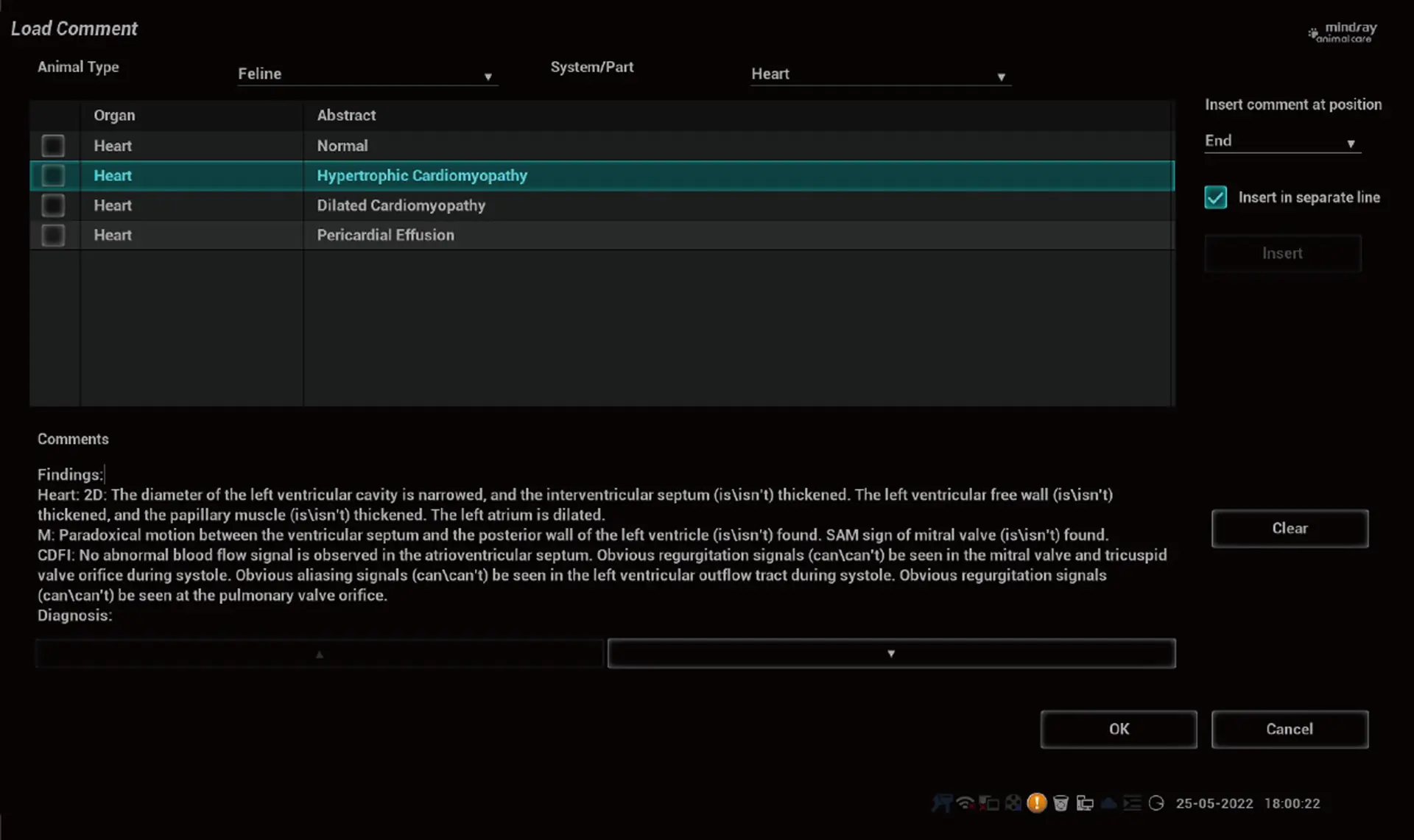Tick the Dilated Cardiomyopathy checkbox

53,205
